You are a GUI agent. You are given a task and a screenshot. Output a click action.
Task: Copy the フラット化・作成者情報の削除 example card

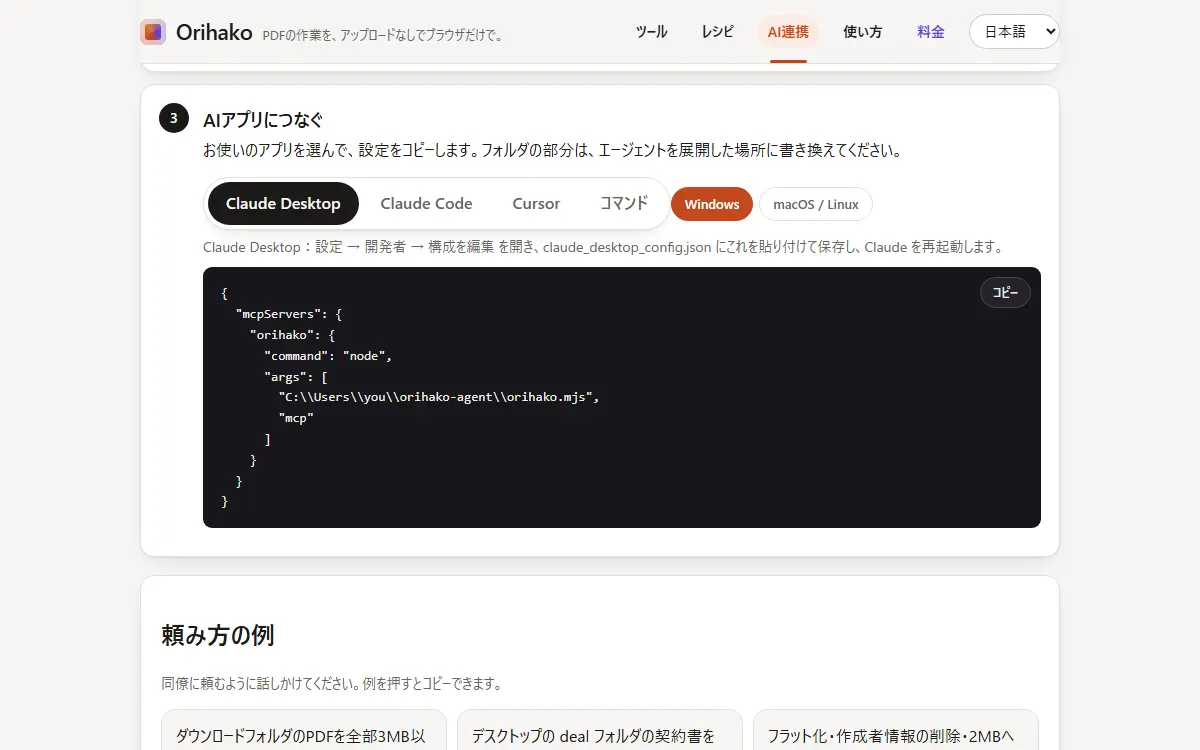[896, 730]
